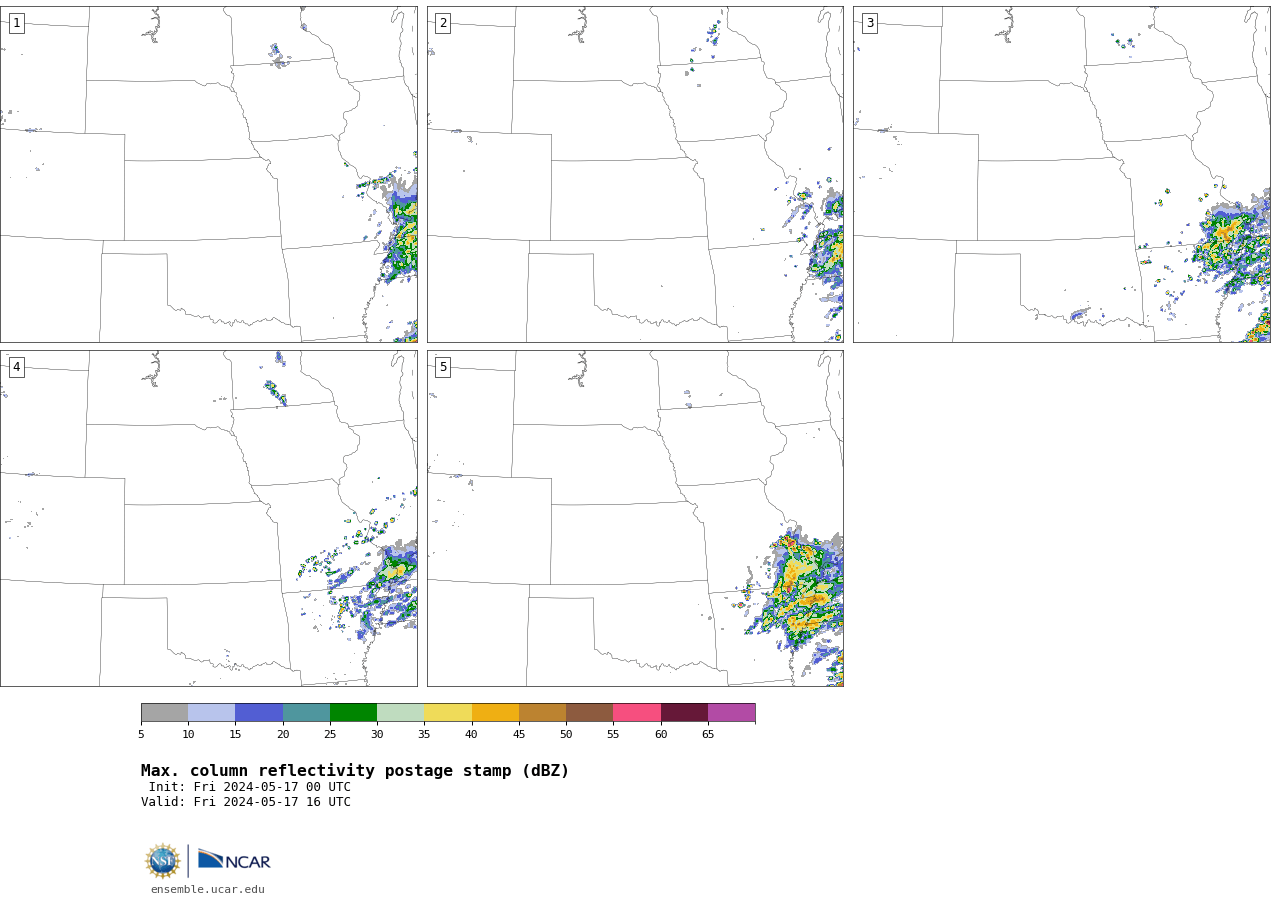Open ensemble member 4 reflectivity map
The image size is (1280, 901).
208,518
